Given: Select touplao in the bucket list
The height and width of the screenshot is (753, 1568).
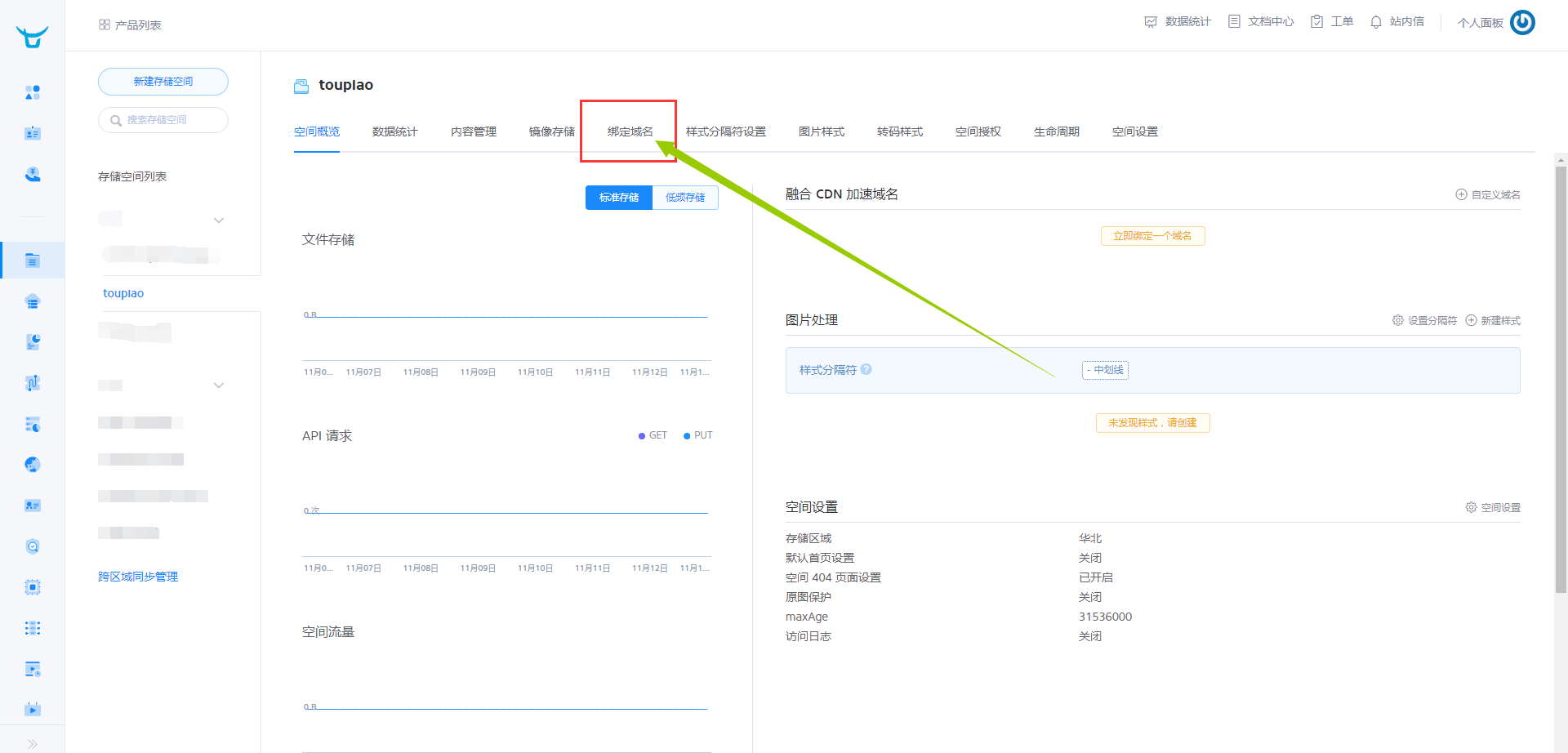Looking at the screenshot, I should (123, 293).
